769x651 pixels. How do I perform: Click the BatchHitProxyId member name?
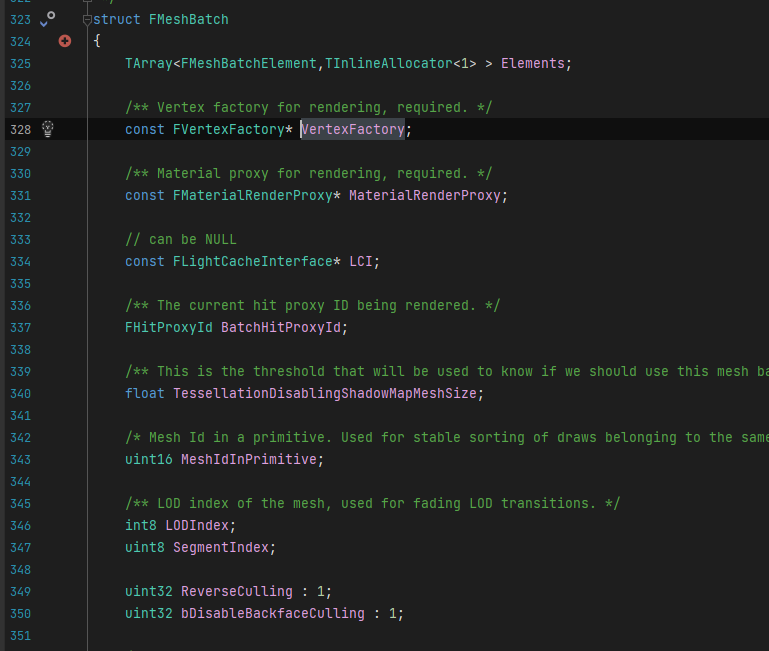click(x=281, y=328)
